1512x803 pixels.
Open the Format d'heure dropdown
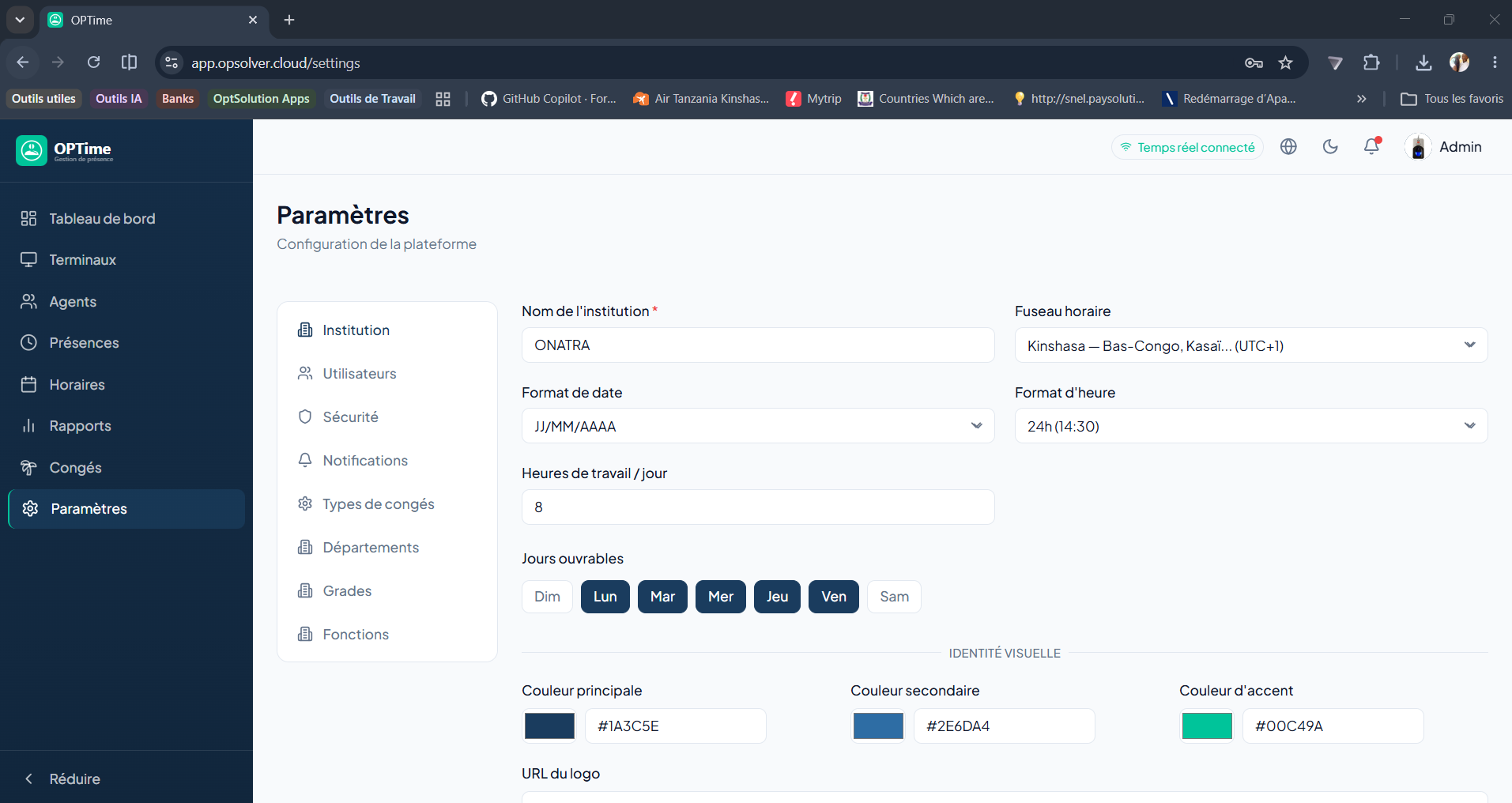pyautogui.click(x=1251, y=426)
